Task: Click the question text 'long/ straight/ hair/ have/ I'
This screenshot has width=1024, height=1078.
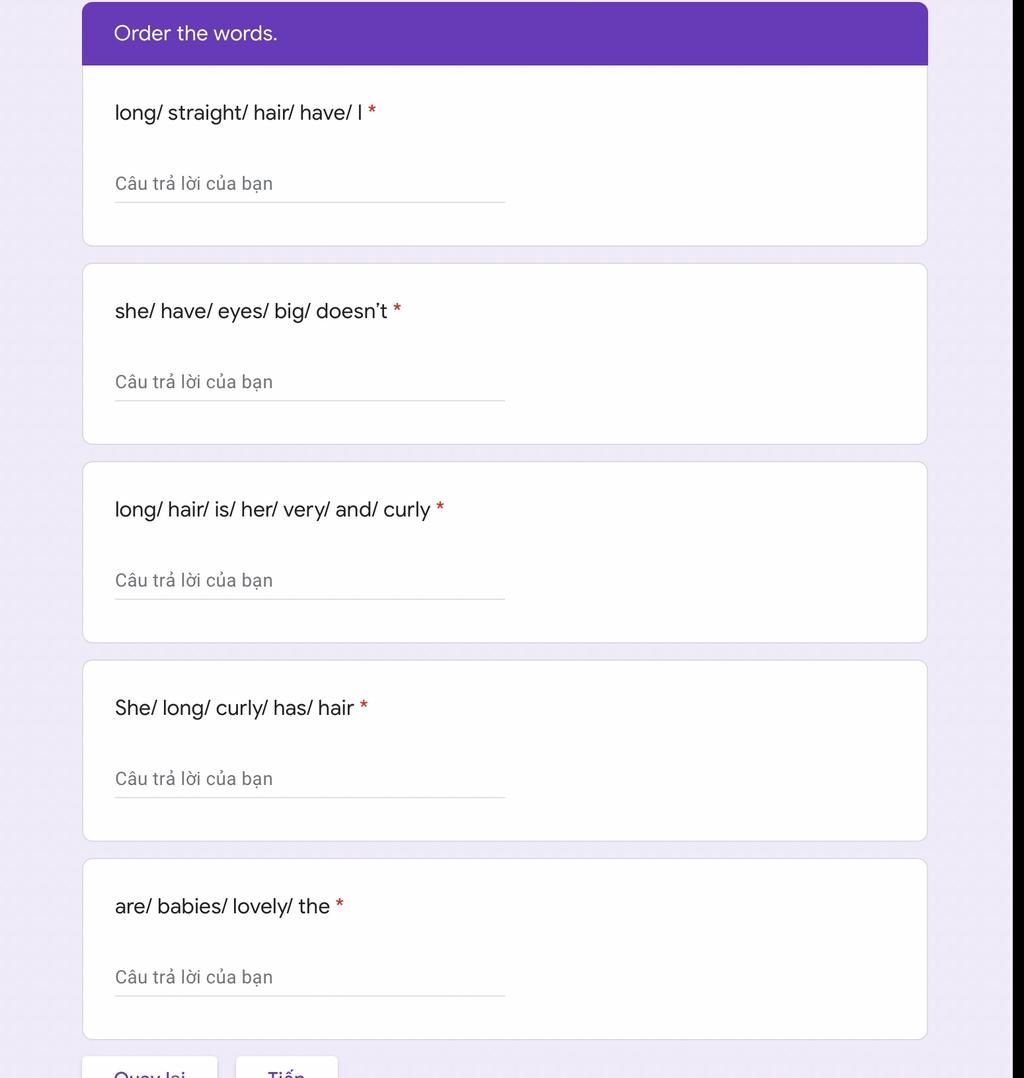Action: click(238, 113)
